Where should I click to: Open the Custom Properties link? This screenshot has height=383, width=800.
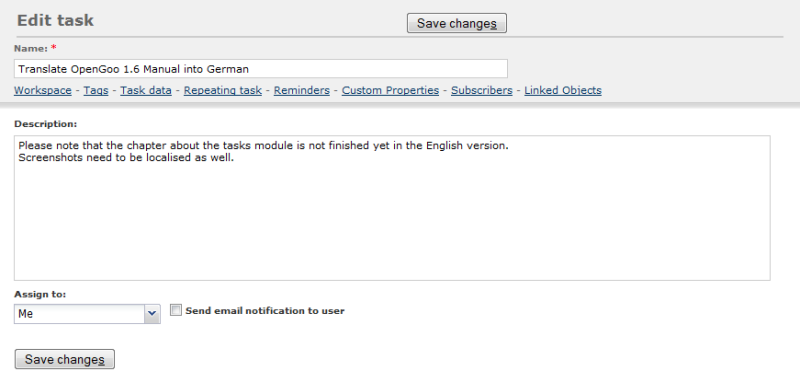(x=390, y=90)
